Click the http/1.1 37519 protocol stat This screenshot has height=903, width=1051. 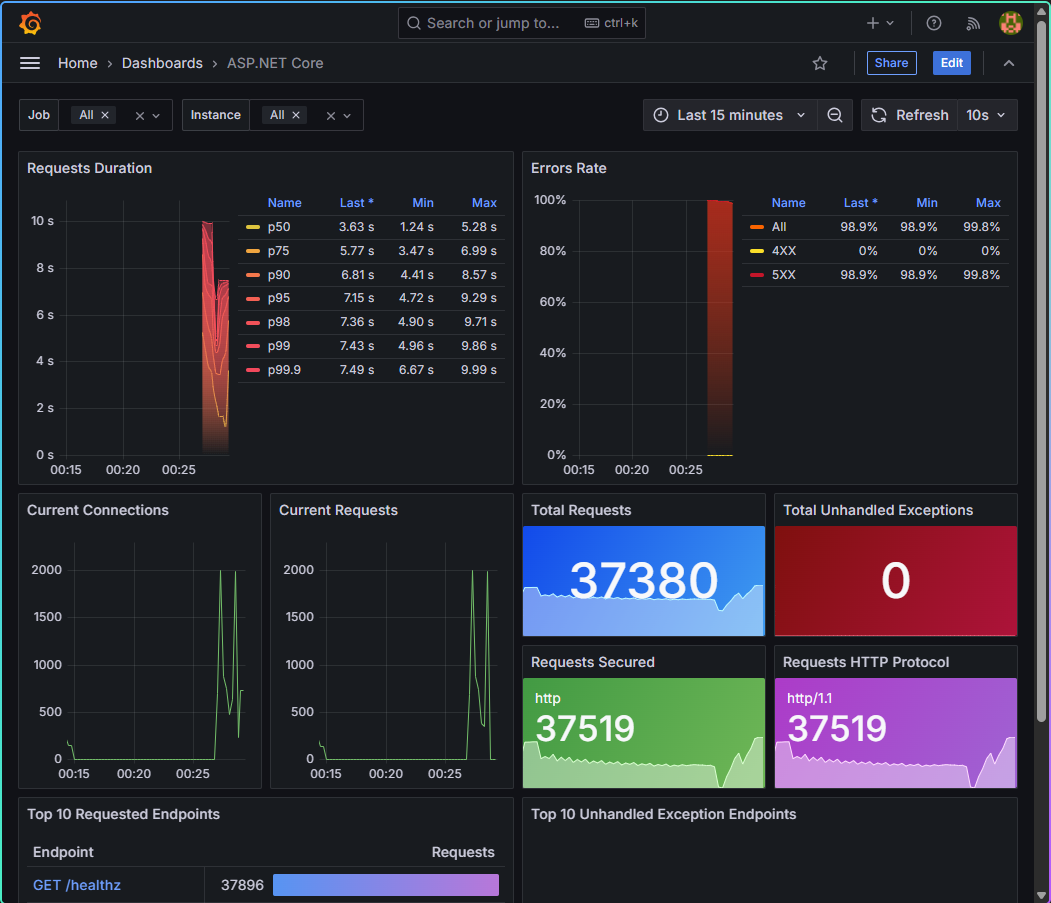(x=895, y=733)
